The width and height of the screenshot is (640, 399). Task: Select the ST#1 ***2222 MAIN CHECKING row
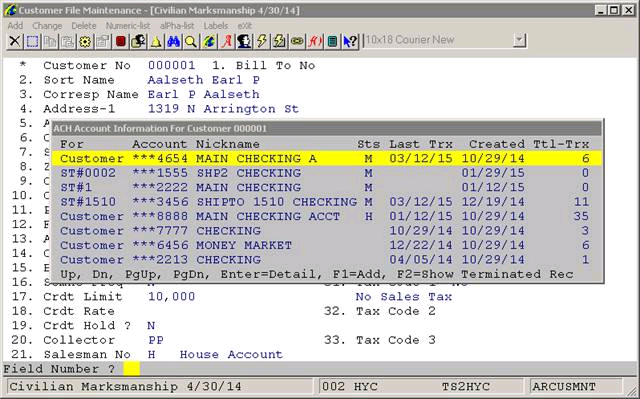(x=327, y=187)
